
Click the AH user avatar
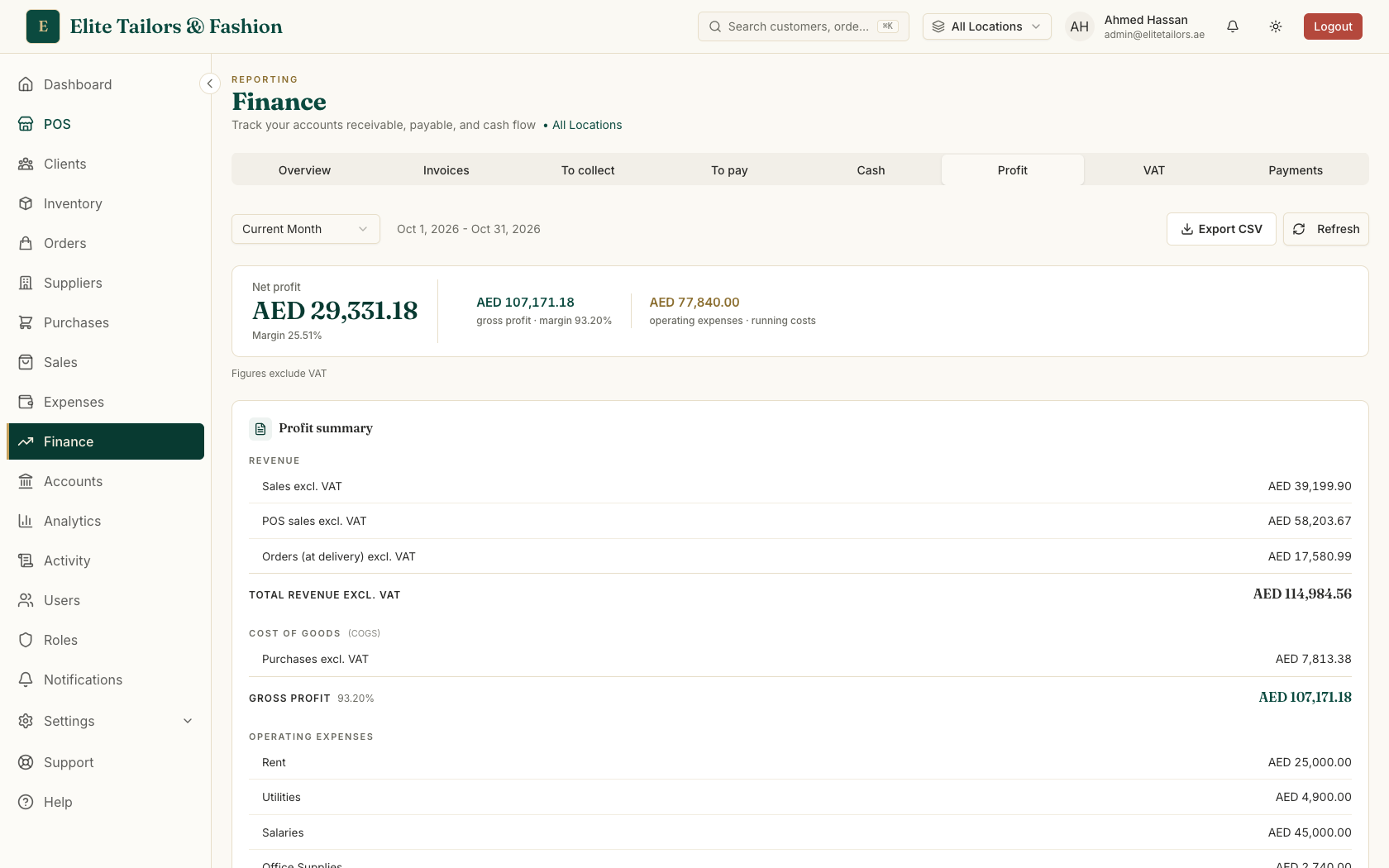pyautogui.click(x=1080, y=26)
